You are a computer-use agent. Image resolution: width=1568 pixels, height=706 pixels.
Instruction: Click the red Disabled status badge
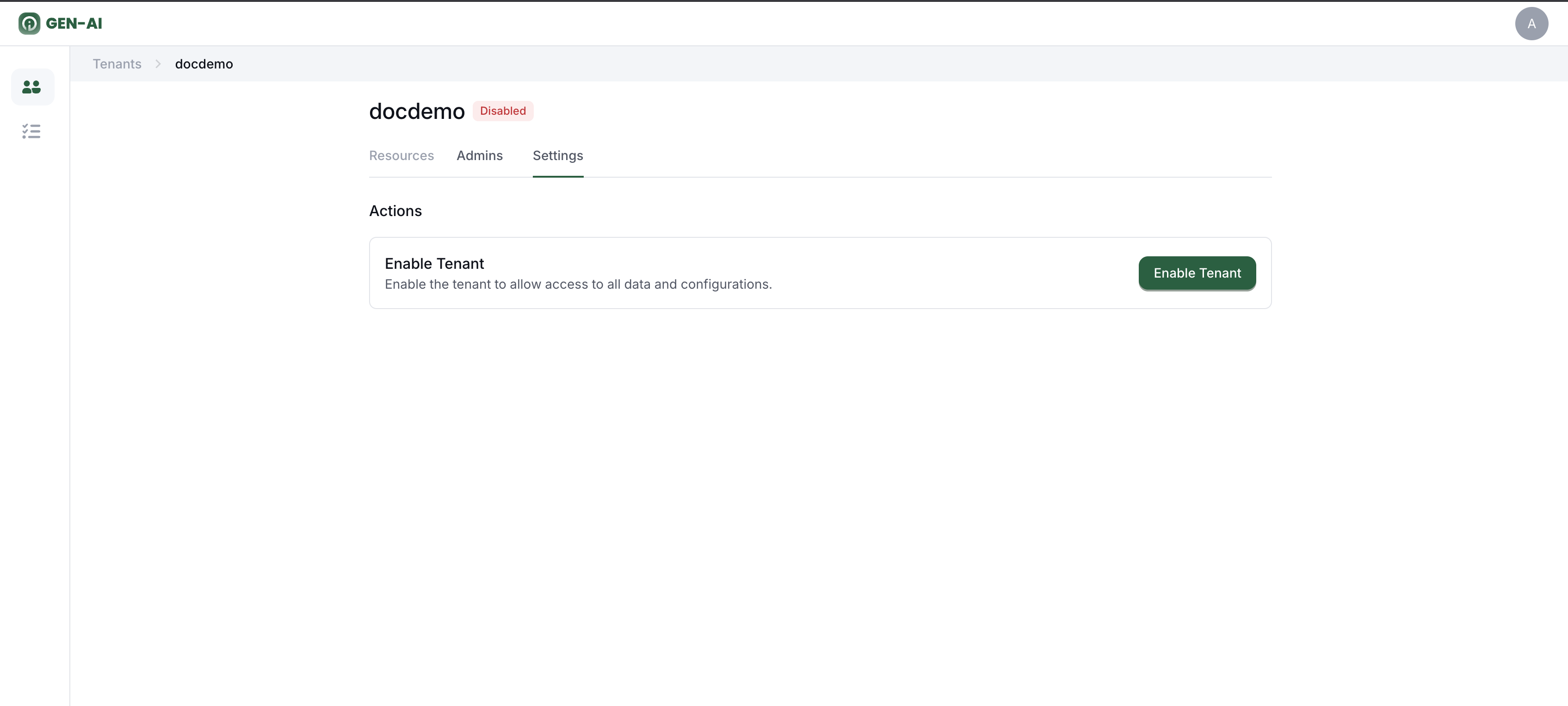502,111
